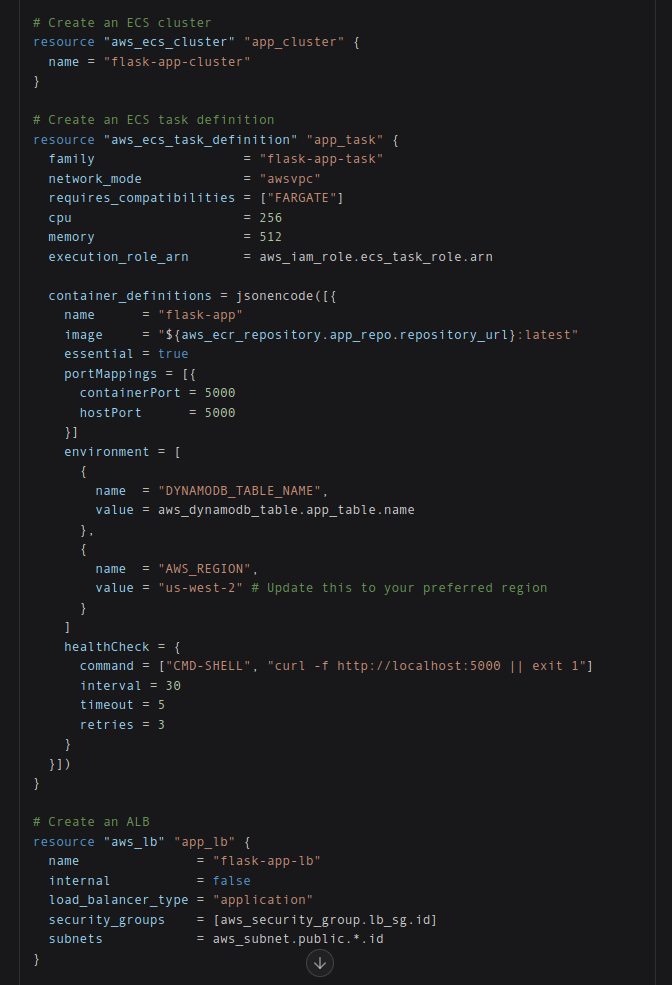Click the cpu value 256
672x985 pixels.
click(x=271, y=217)
